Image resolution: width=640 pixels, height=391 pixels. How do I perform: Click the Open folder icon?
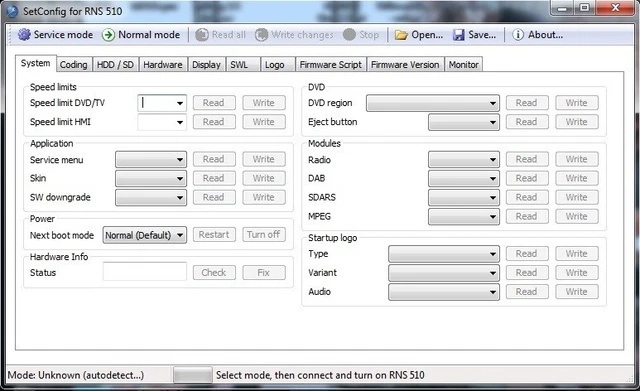[x=401, y=35]
